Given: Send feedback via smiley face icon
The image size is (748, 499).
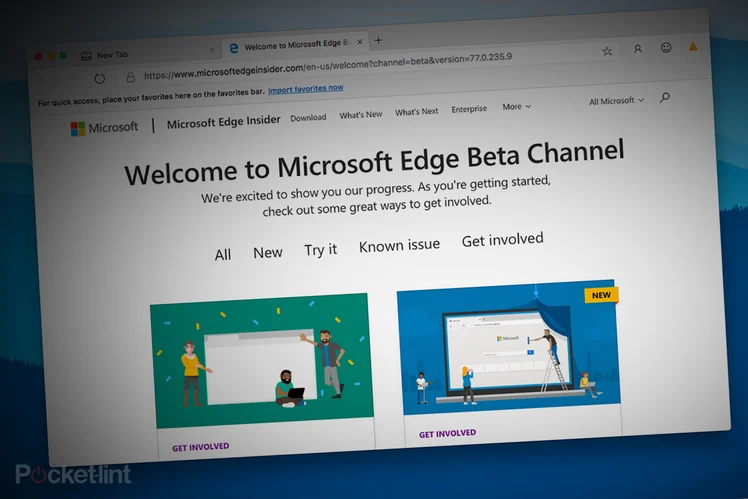Looking at the screenshot, I should (666, 47).
